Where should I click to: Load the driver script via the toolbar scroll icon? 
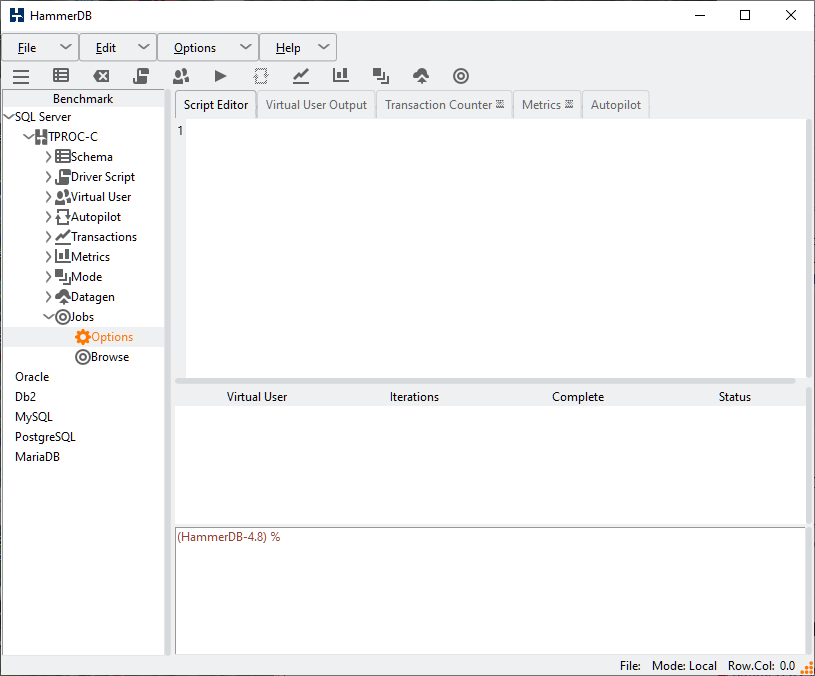(x=141, y=76)
